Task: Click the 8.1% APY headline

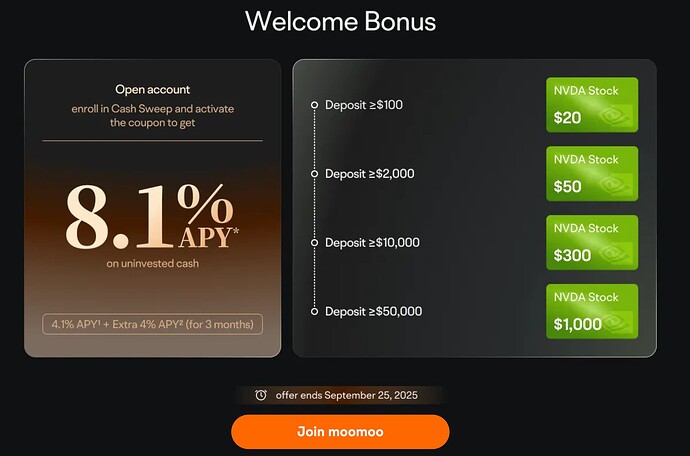Action: (152, 217)
